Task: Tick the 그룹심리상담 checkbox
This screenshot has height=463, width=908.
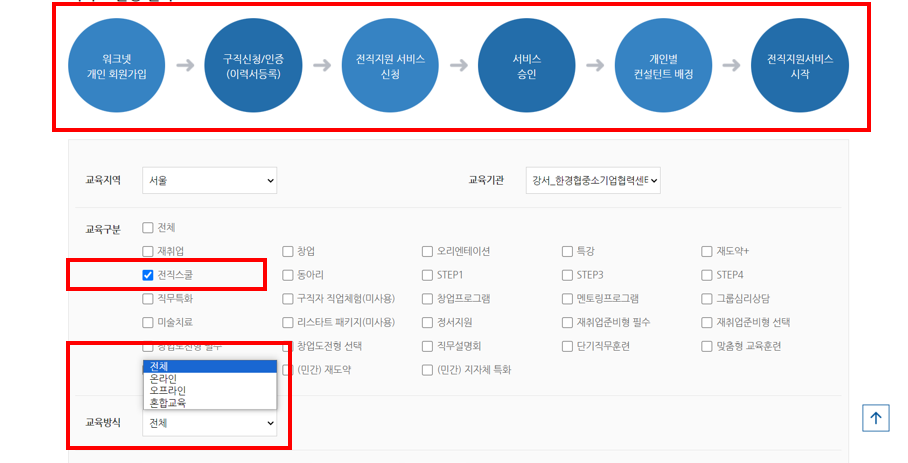Action: (706, 299)
